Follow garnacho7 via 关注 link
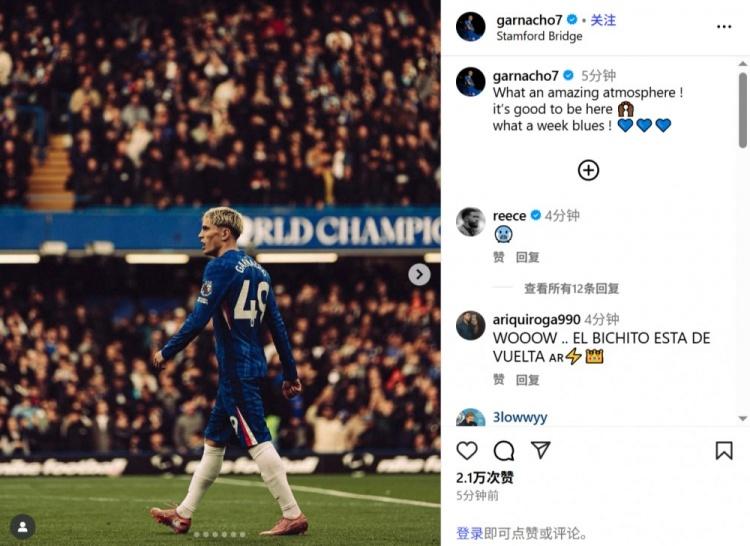This screenshot has width=750, height=546. [x=603, y=20]
